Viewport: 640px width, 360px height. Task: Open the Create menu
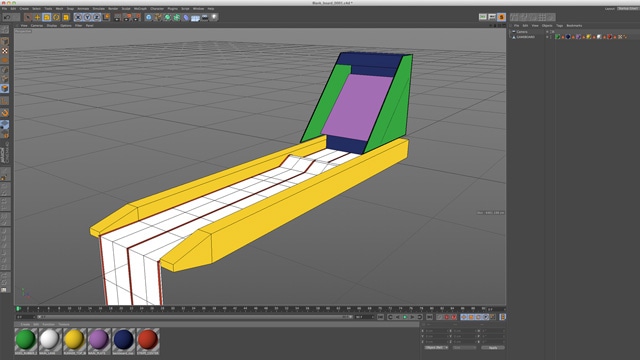click(24, 9)
